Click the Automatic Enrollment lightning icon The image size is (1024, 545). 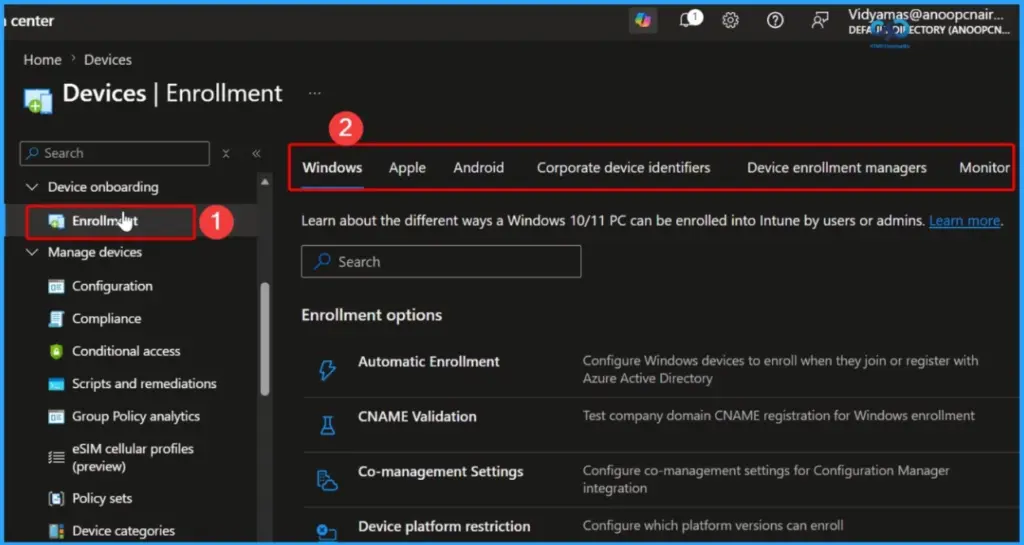327,370
